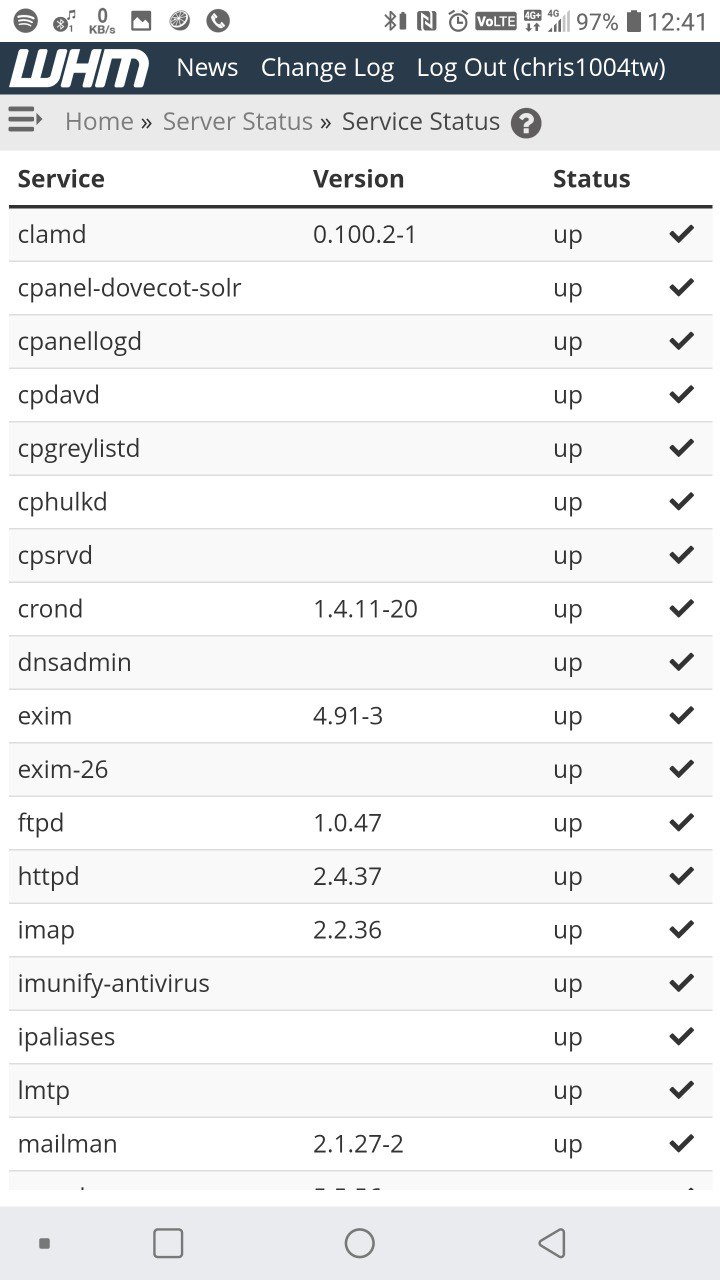Click the checkmark icon for clamd

coord(682,234)
